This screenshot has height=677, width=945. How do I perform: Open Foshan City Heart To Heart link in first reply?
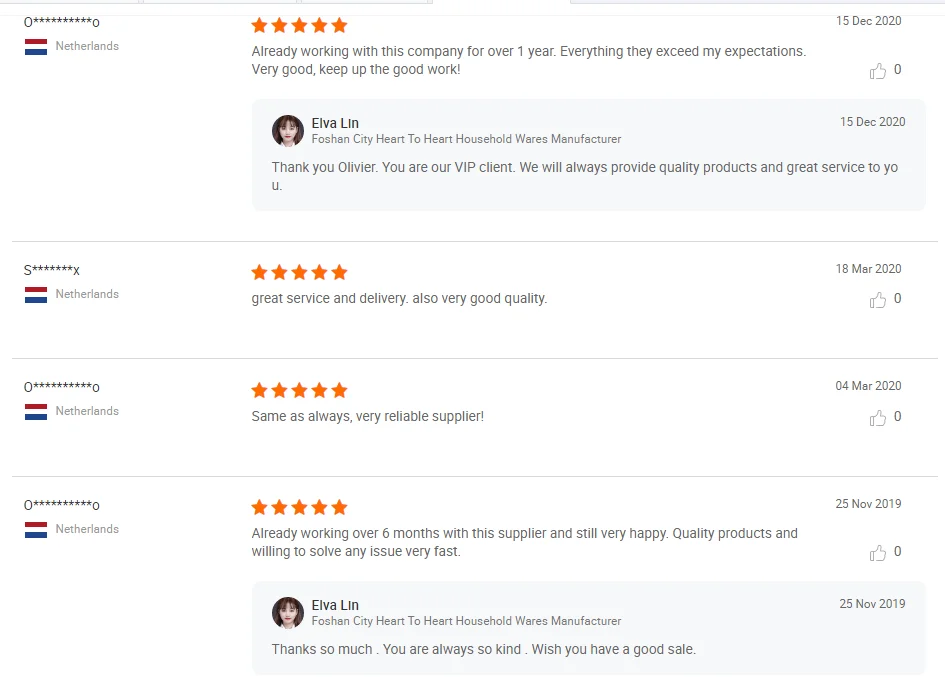click(466, 139)
